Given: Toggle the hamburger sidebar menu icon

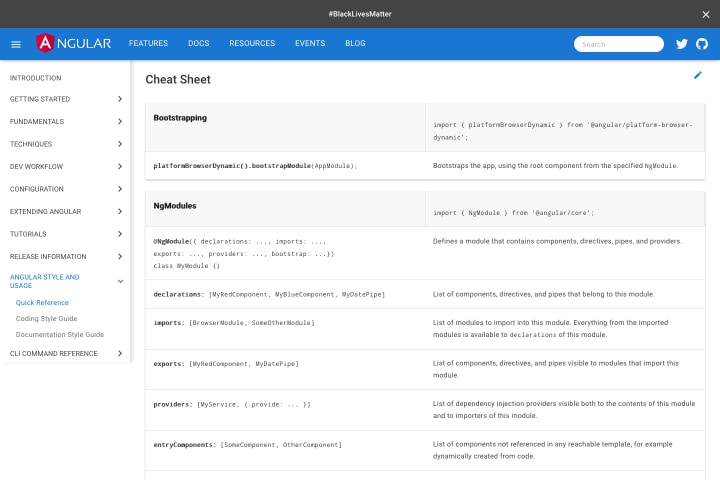Looking at the screenshot, I should pos(16,44).
